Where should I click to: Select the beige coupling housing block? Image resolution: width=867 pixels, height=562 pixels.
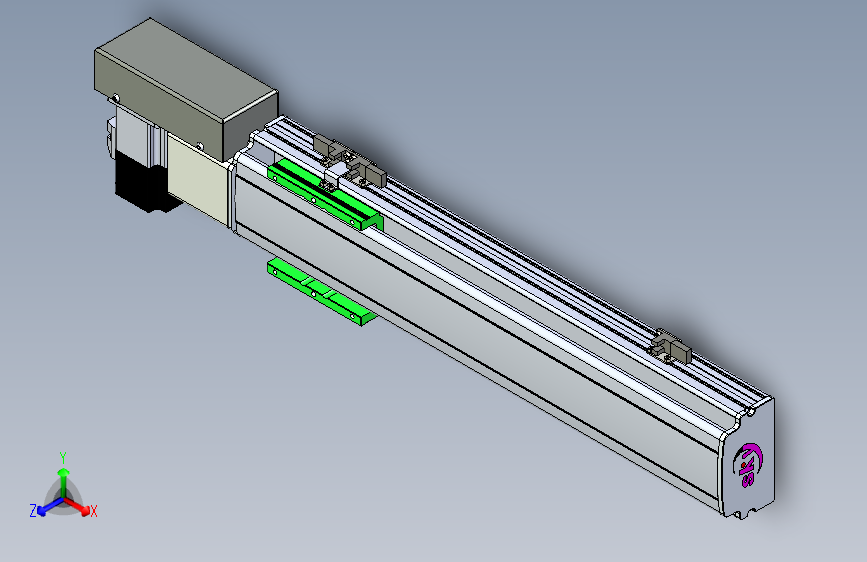199,178
